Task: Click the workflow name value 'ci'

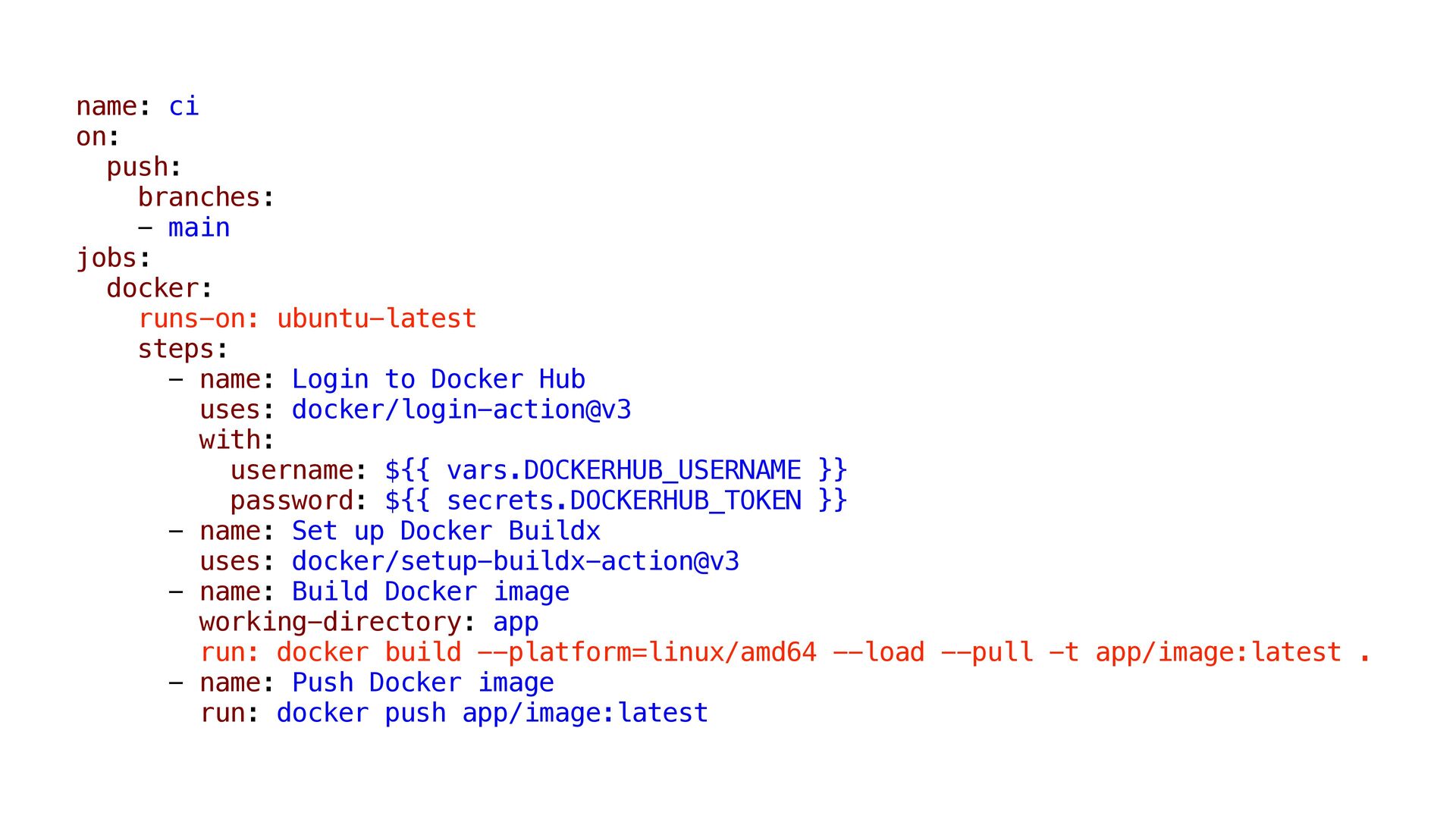Action: (184, 106)
